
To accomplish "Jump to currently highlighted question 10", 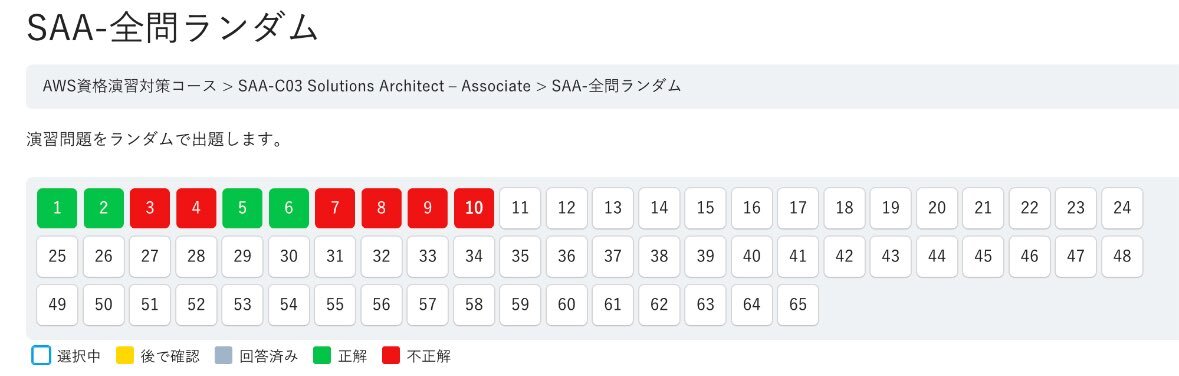I will click(474, 208).
